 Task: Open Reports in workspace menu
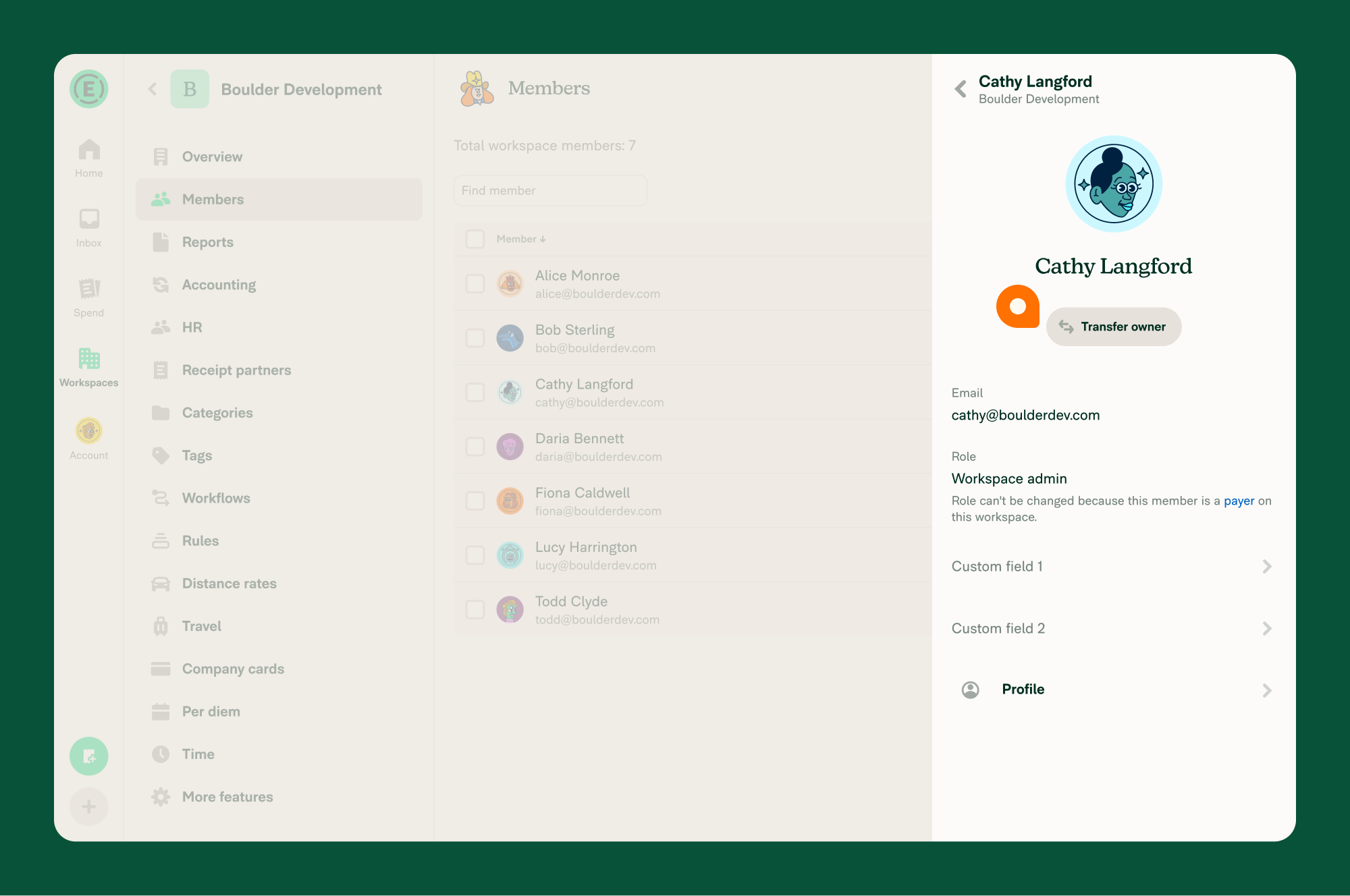(x=279, y=242)
